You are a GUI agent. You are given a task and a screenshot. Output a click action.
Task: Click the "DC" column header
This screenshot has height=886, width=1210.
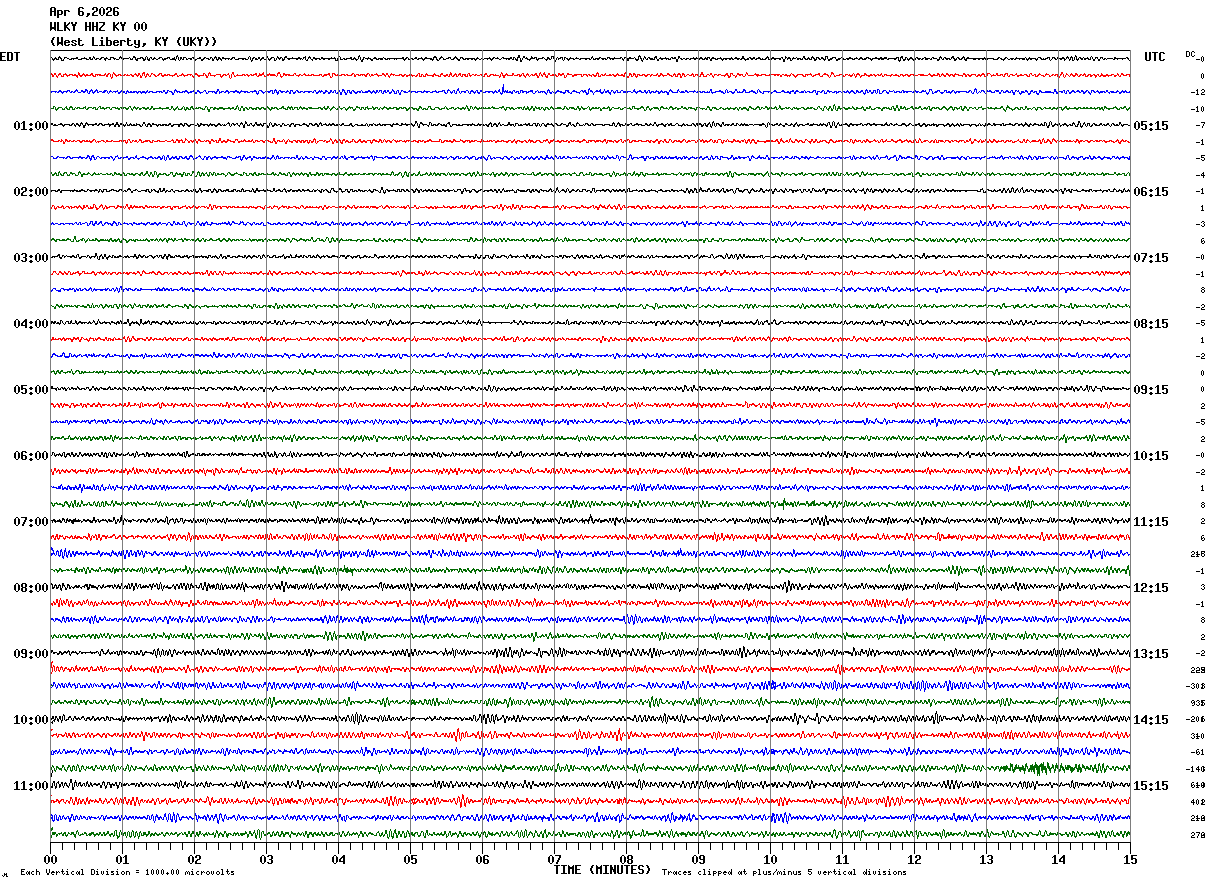(x=1190, y=54)
